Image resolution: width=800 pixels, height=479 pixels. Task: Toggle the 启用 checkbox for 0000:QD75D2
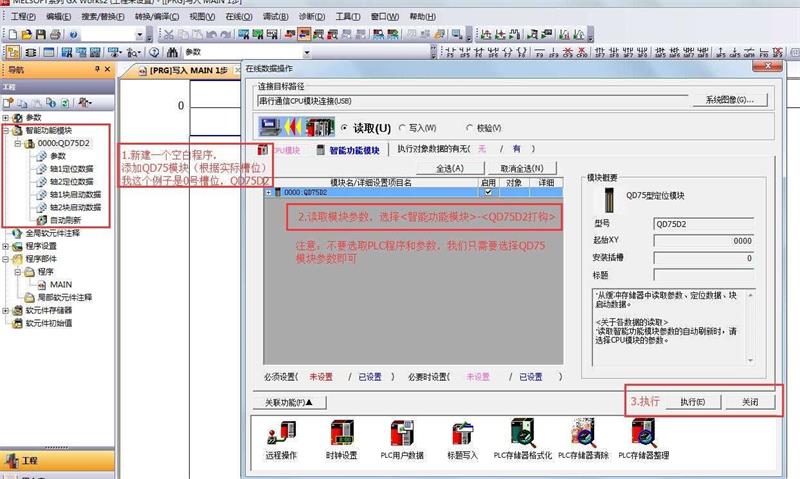tap(488, 192)
